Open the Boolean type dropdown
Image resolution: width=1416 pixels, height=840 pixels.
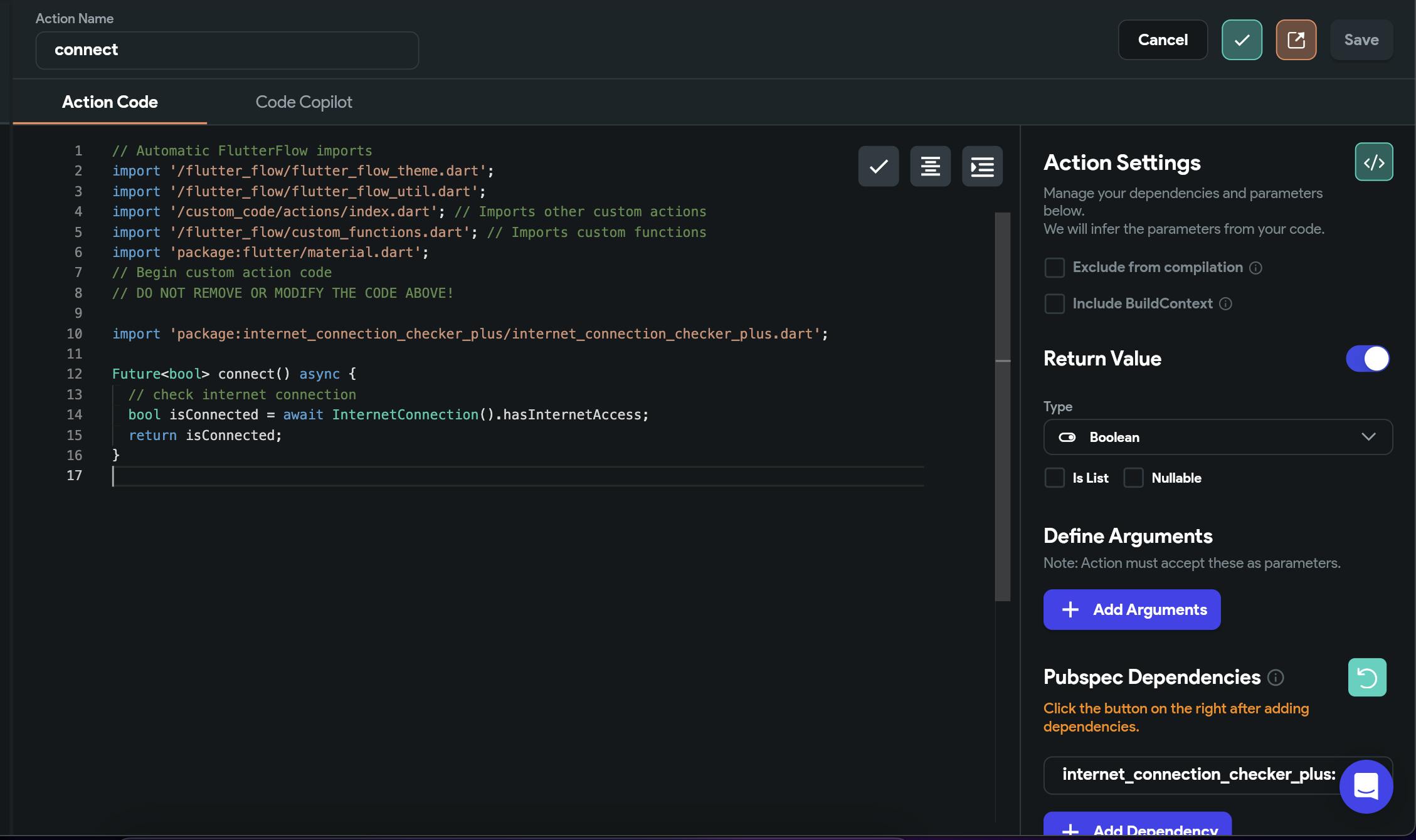1217,437
